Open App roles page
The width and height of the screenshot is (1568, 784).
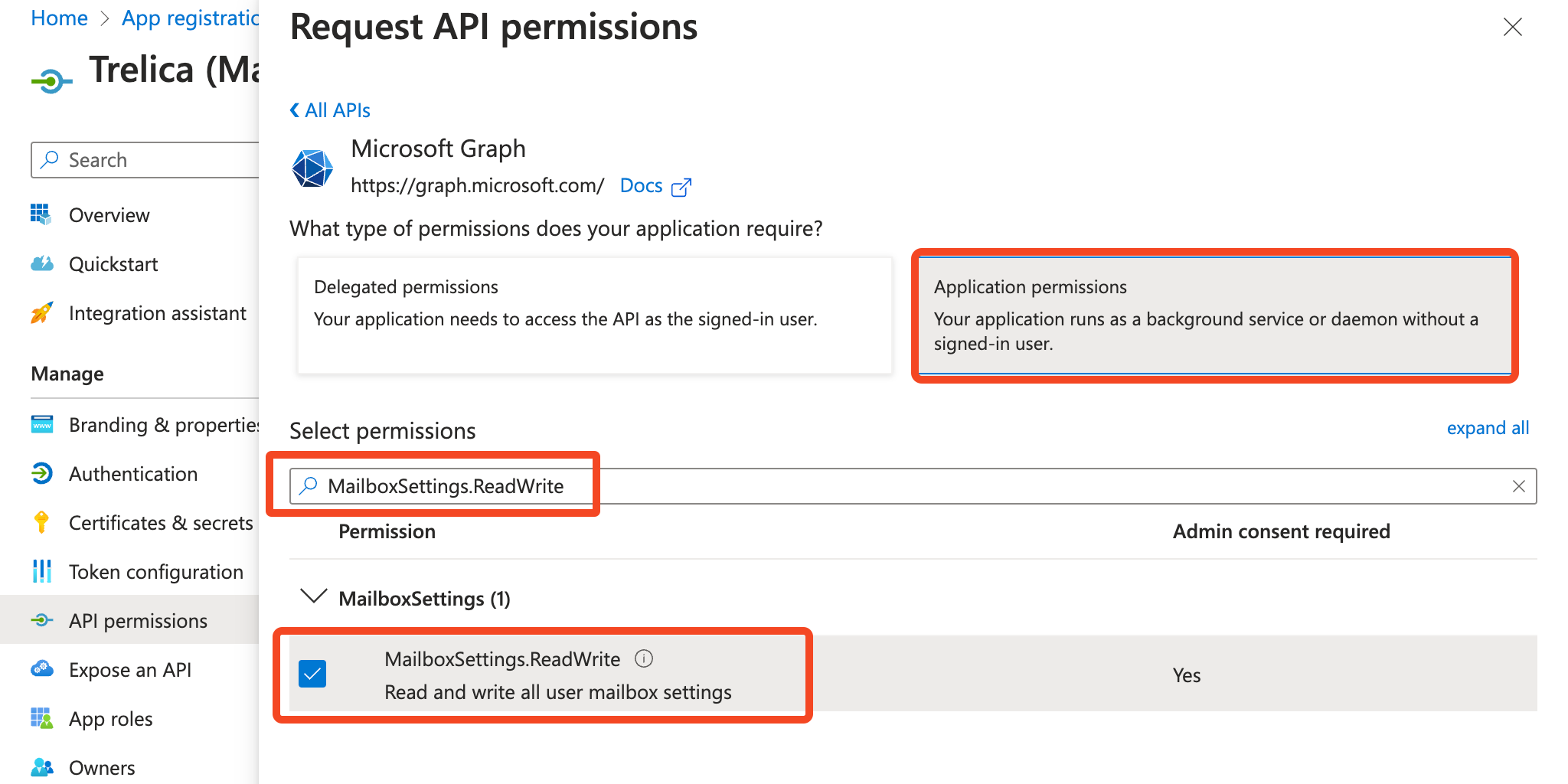111,719
